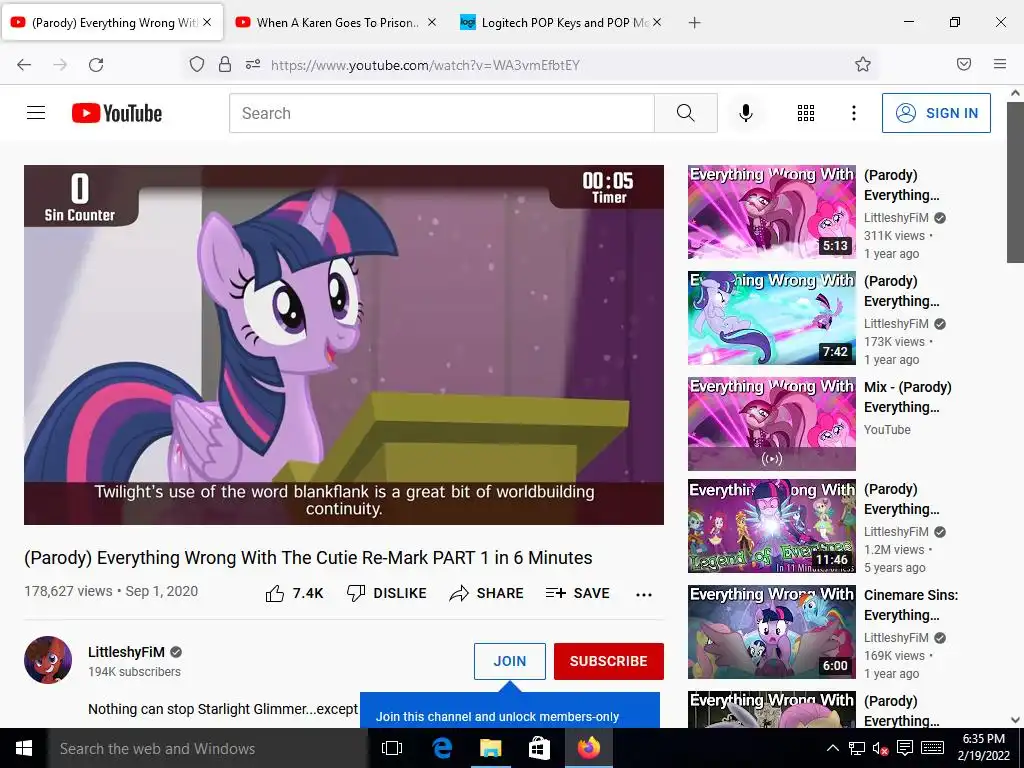Open the Windows Start menu
The image size is (1024, 768).
tap(24, 748)
